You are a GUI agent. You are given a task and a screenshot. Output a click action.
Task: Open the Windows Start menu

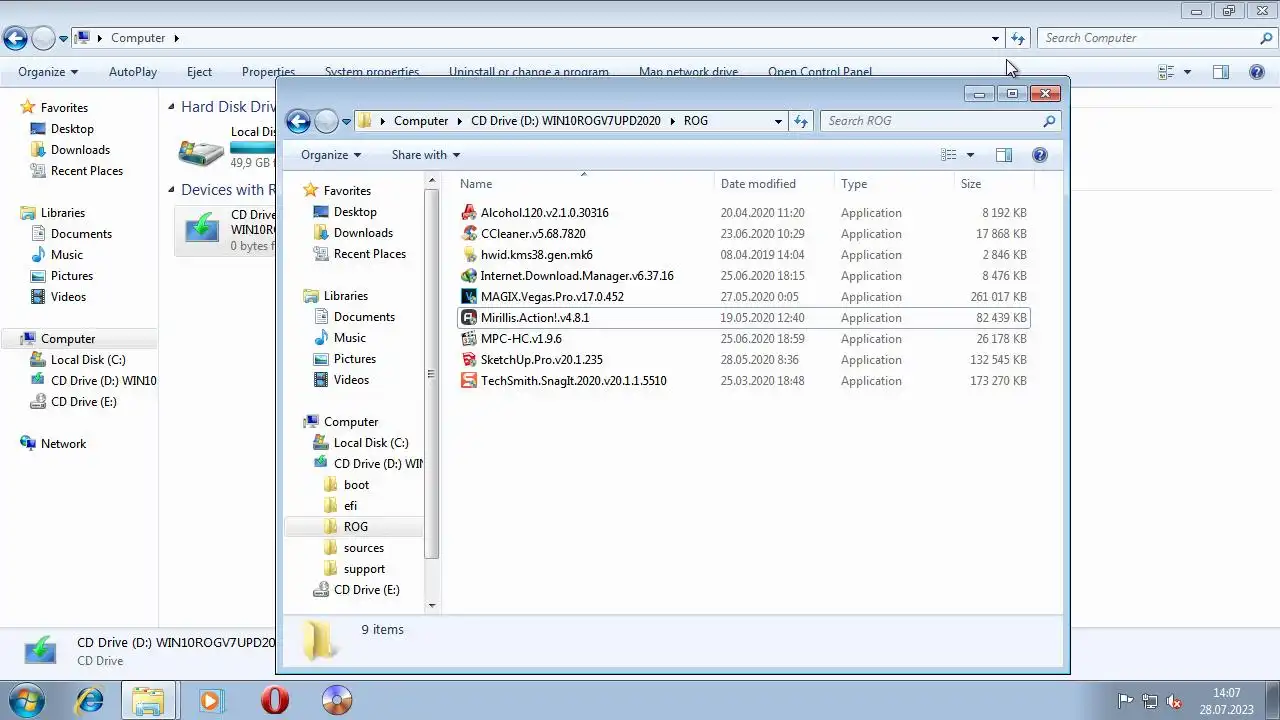pyautogui.click(x=28, y=700)
